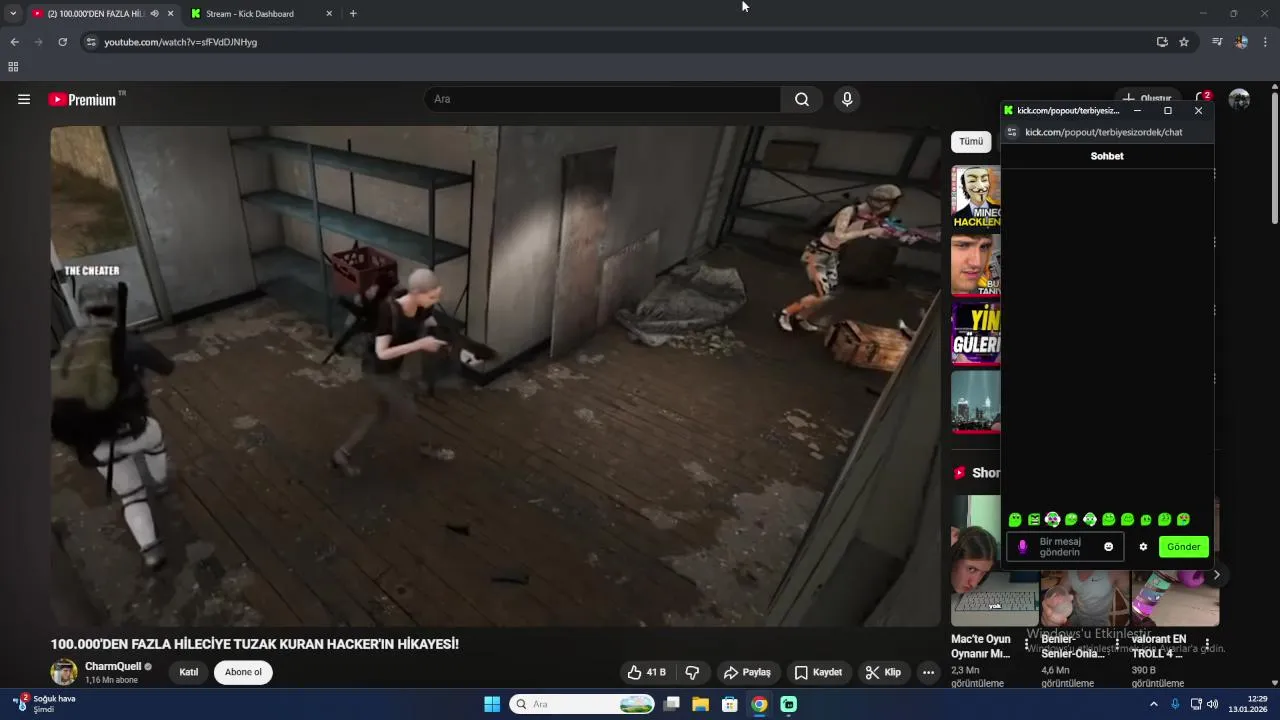This screenshot has height=720, width=1280.
Task: Click the Katıl join button
Action: click(189, 672)
